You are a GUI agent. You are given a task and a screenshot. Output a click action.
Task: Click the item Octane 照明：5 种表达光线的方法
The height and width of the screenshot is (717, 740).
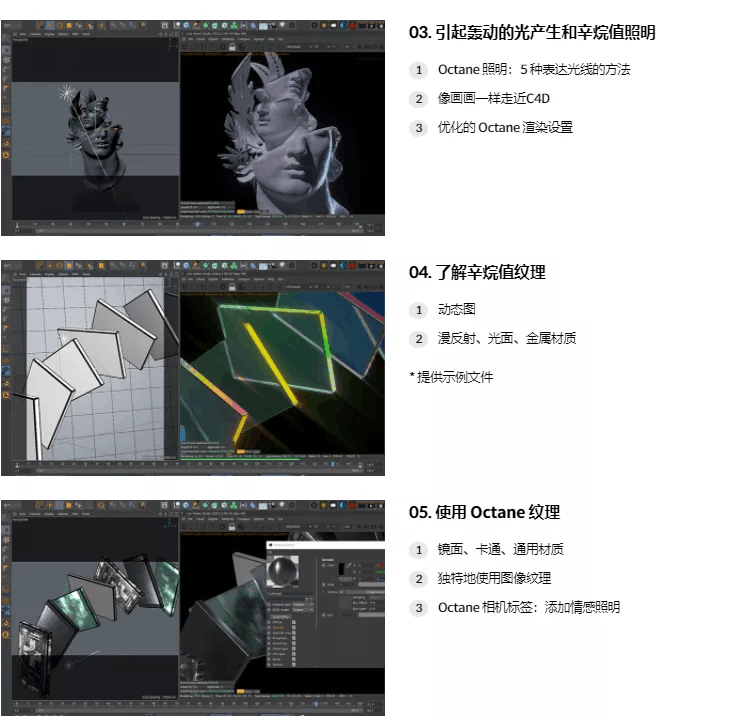click(534, 70)
